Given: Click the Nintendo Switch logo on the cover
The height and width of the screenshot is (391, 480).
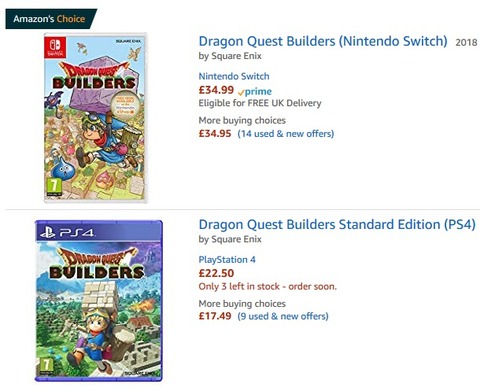Looking at the screenshot, I should coord(55,48).
